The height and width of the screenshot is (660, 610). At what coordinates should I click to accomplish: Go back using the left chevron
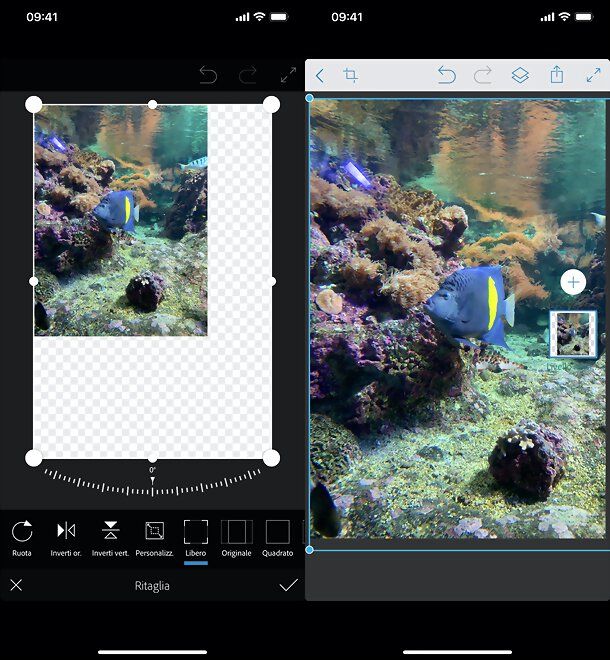[320, 76]
